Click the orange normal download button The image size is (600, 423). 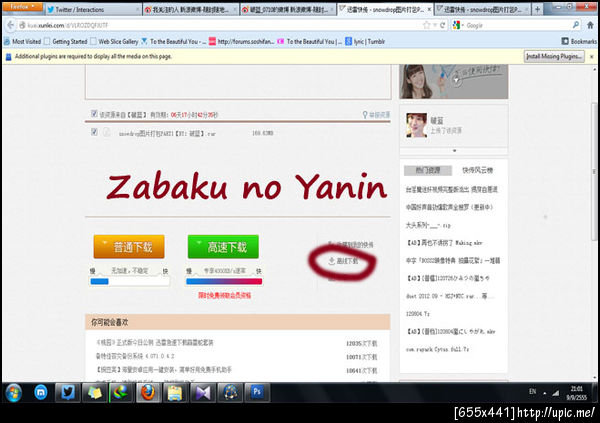129,247
